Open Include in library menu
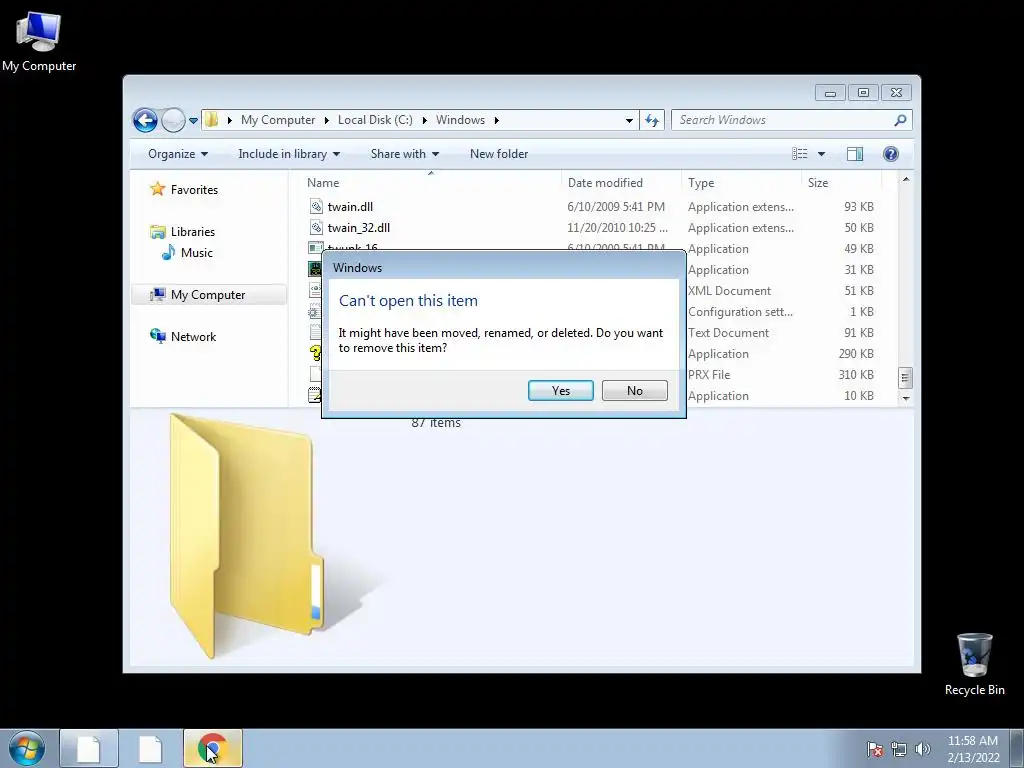 pyautogui.click(x=289, y=154)
